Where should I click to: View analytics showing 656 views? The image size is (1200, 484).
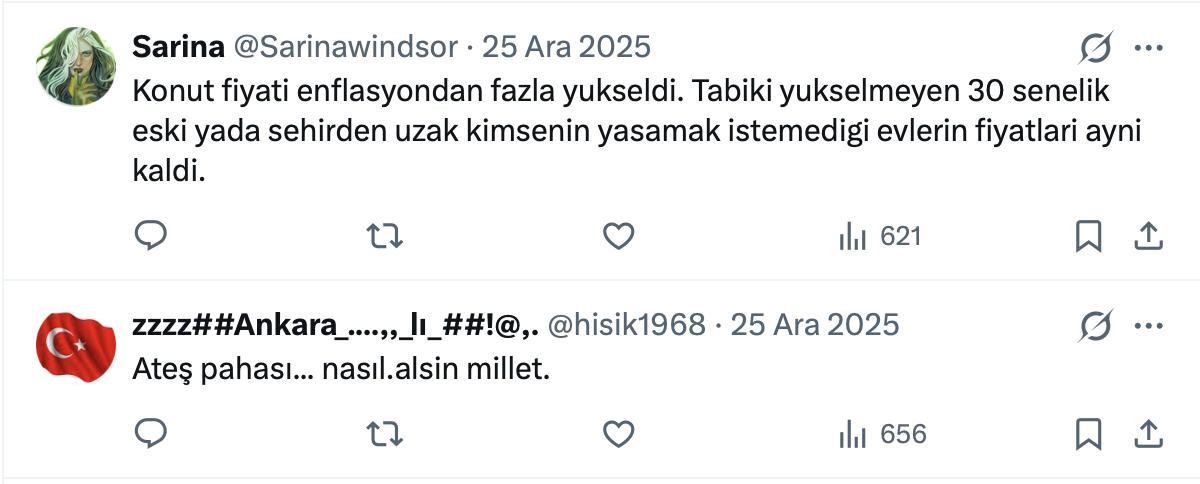coord(882,435)
